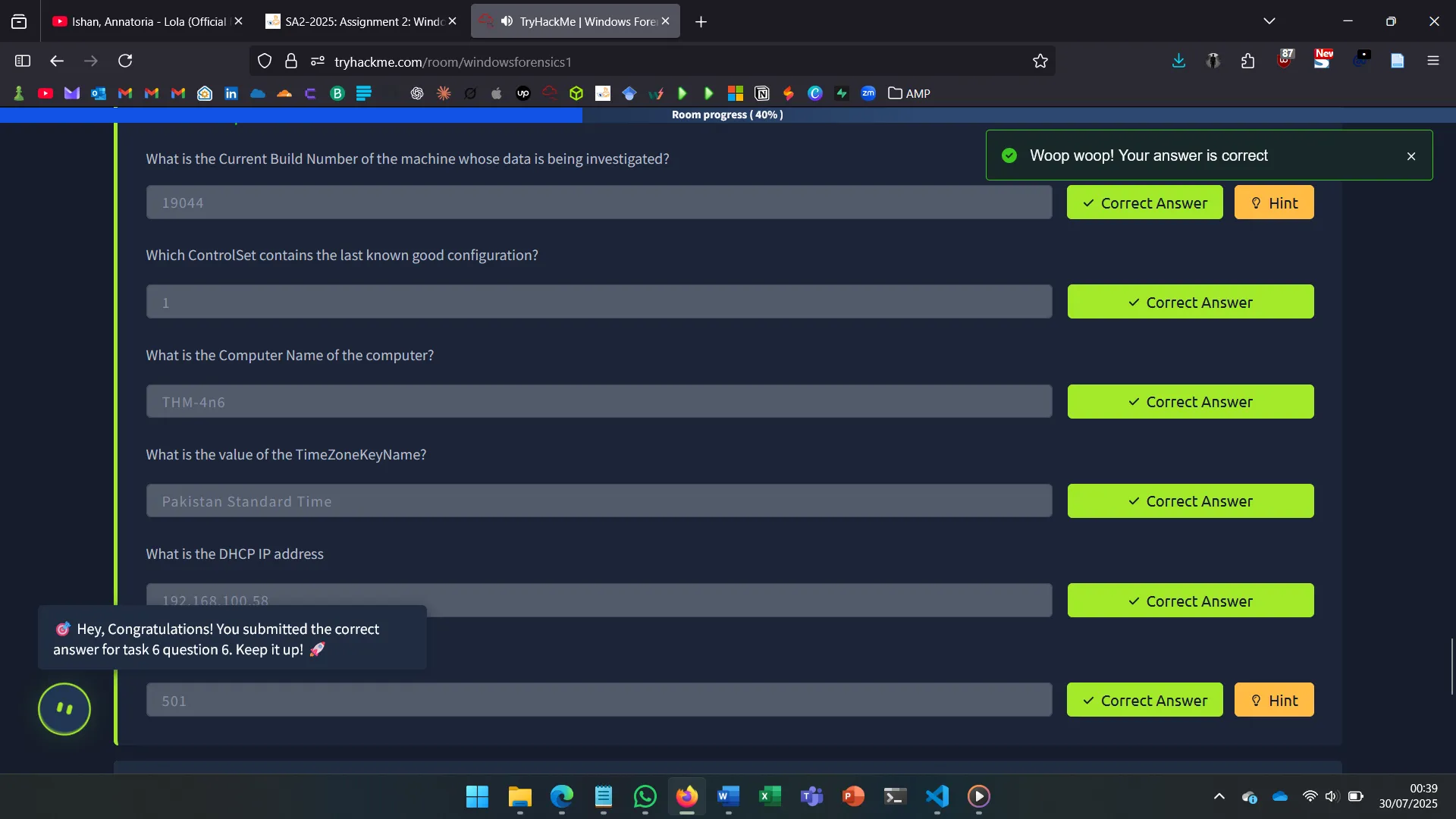Mute audio on the TryHackMe tab
The image size is (1456, 819).
(x=507, y=21)
